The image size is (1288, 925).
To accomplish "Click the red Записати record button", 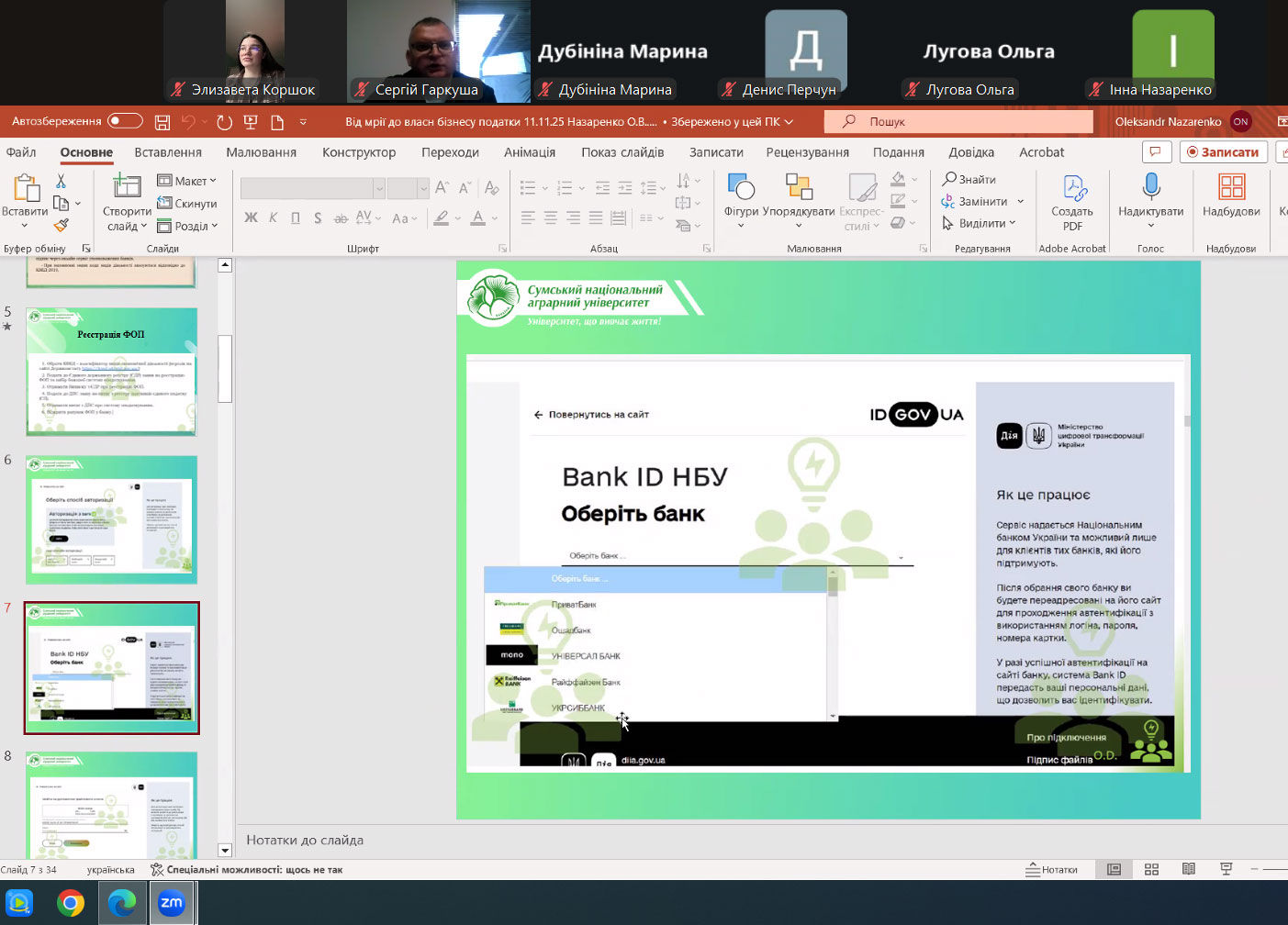I will (1223, 152).
